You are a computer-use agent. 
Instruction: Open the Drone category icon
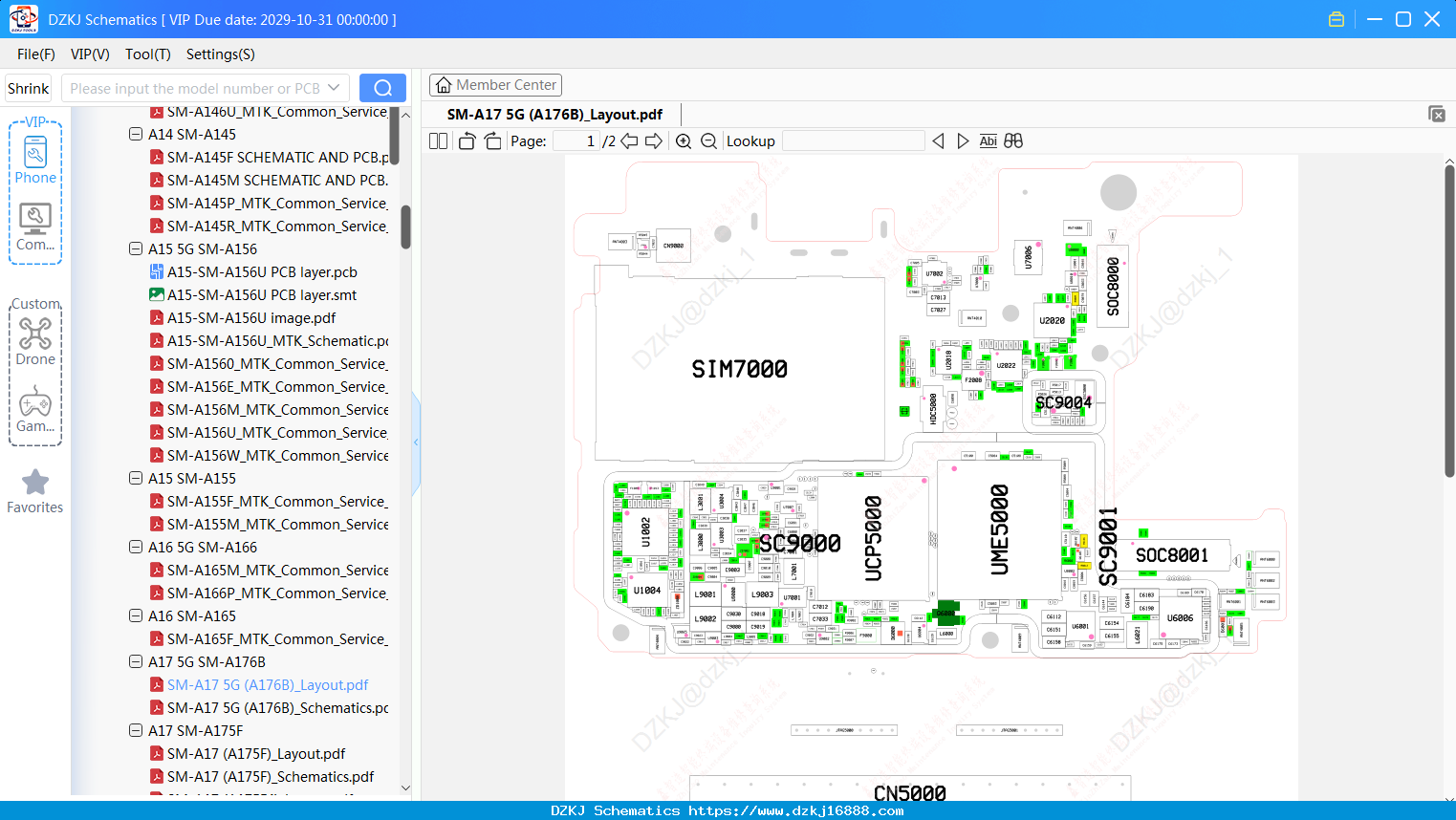pyautogui.click(x=35, y=341)
